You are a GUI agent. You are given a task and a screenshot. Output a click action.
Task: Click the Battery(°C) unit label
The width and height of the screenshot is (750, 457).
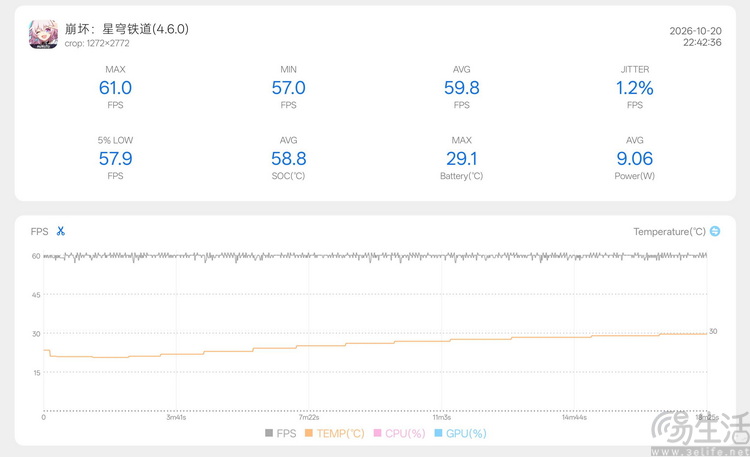click(x=462, y=176)
